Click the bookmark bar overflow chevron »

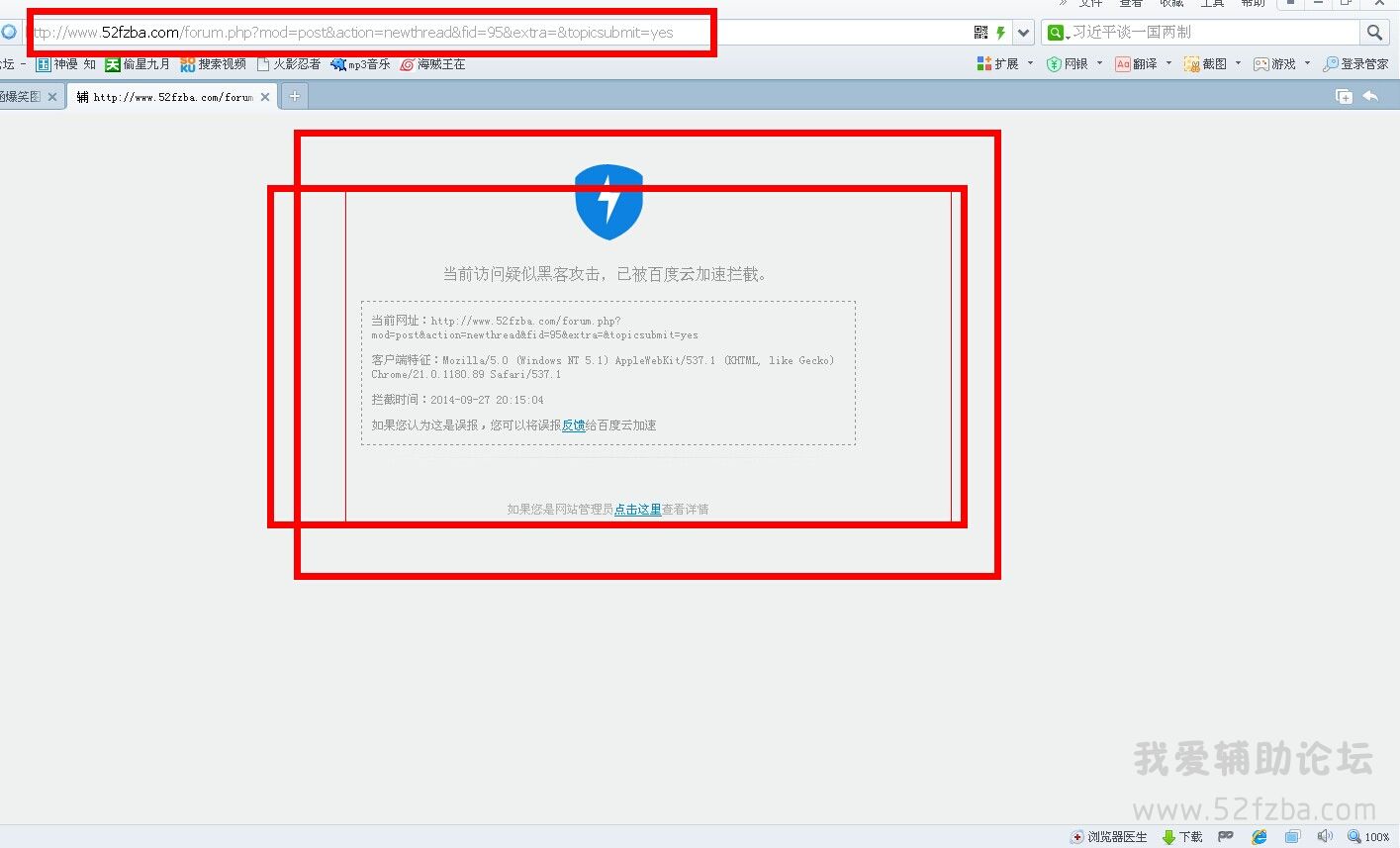tap(1063, 4)
